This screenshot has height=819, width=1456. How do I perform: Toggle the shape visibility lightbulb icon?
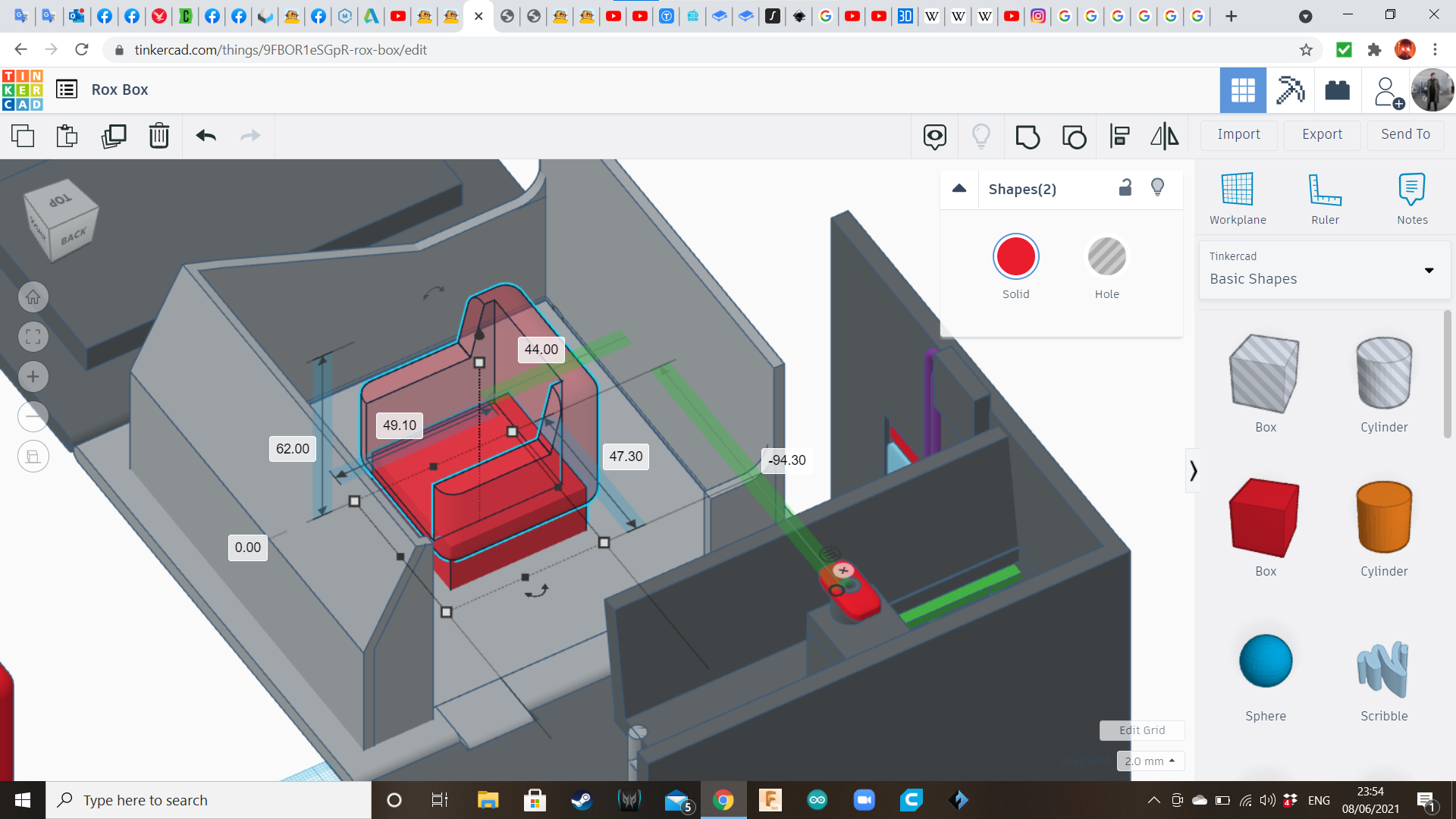[1157, 188]
